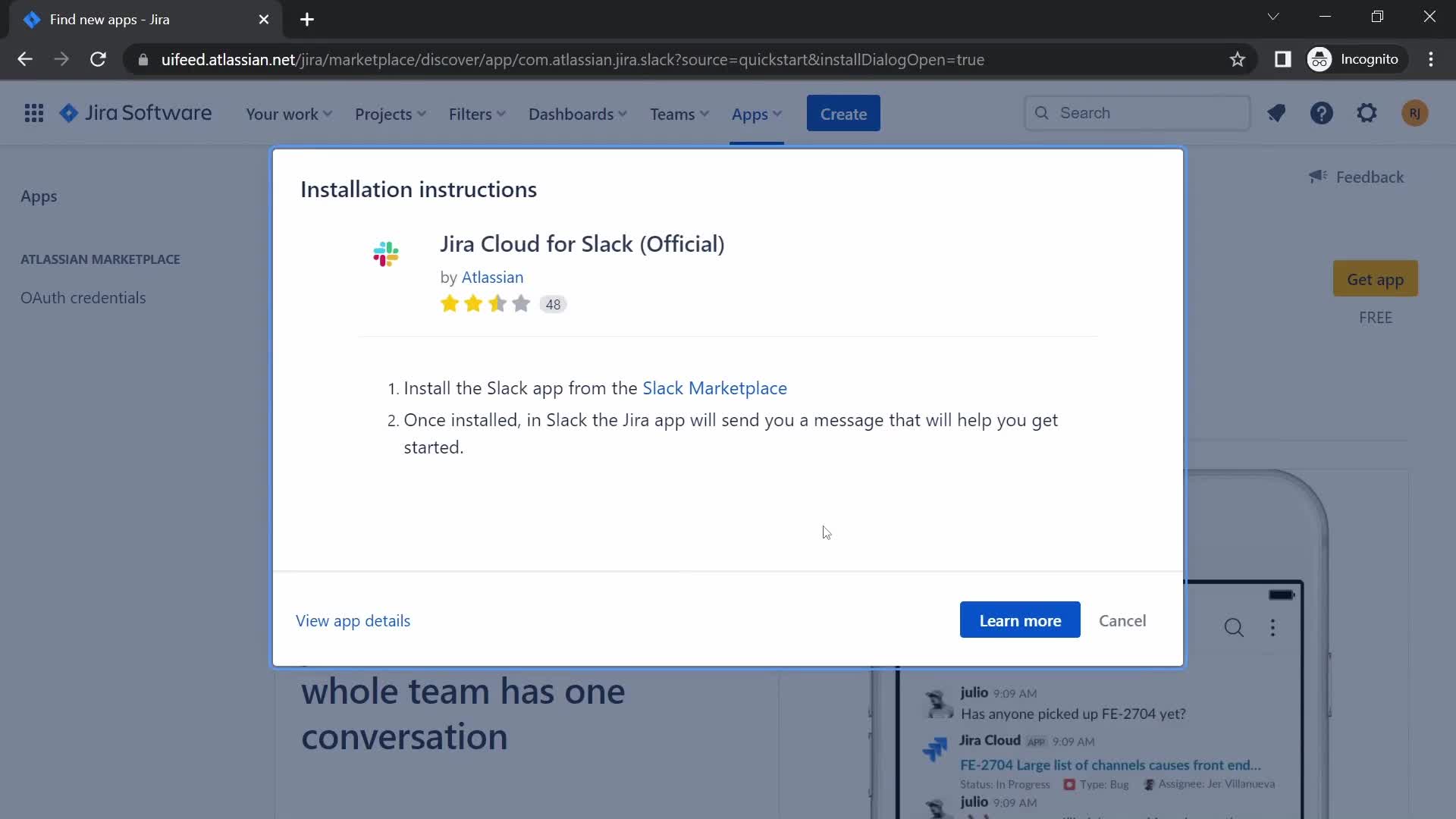Click julio's avatar beside FE-2704 question
The width and height of the screenshot is (1456, 819).
click(939, 704)
